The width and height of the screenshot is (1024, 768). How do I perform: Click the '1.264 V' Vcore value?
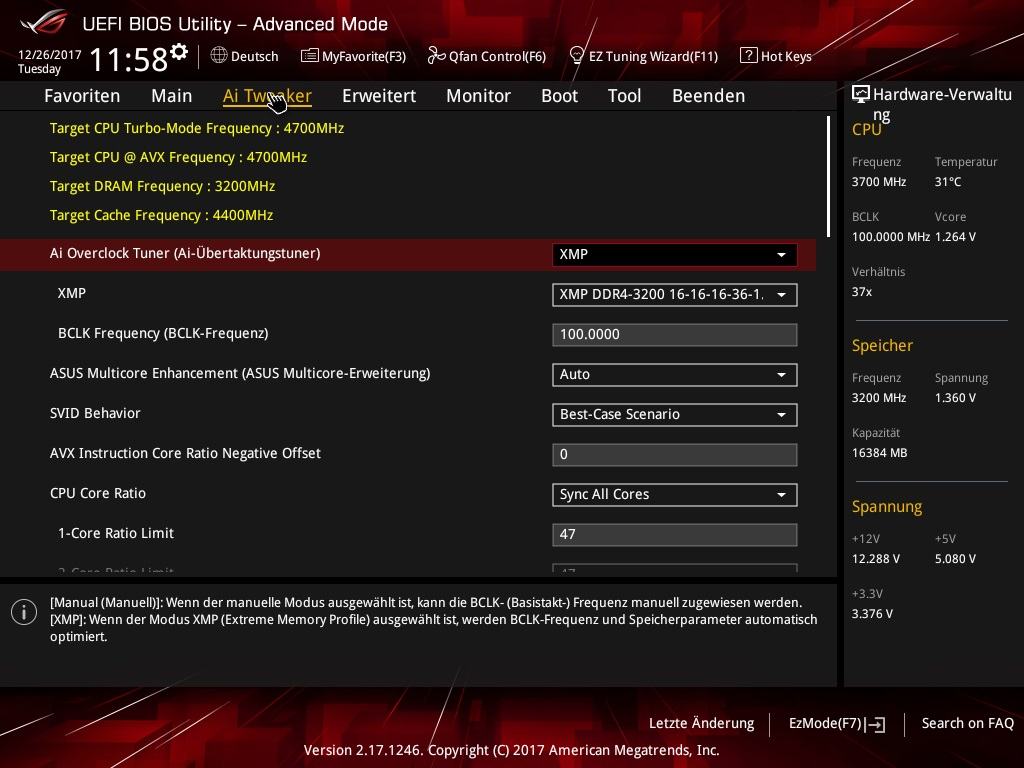pyautogui.click(x=955, y=237)
